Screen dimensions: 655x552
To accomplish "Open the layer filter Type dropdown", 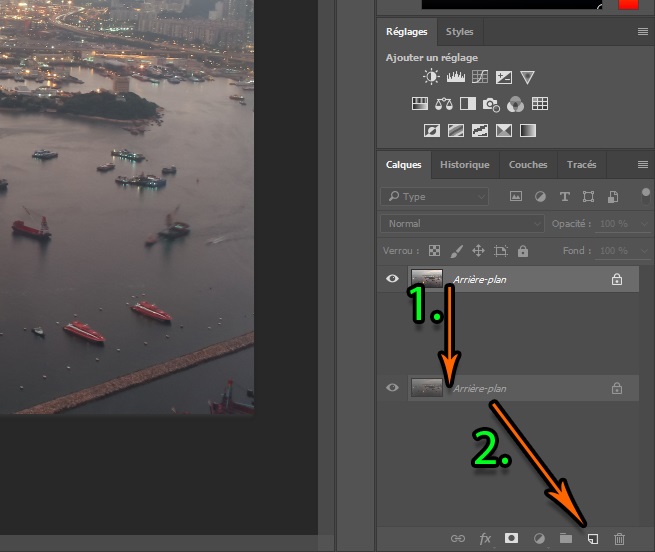I will coord(435,197).
